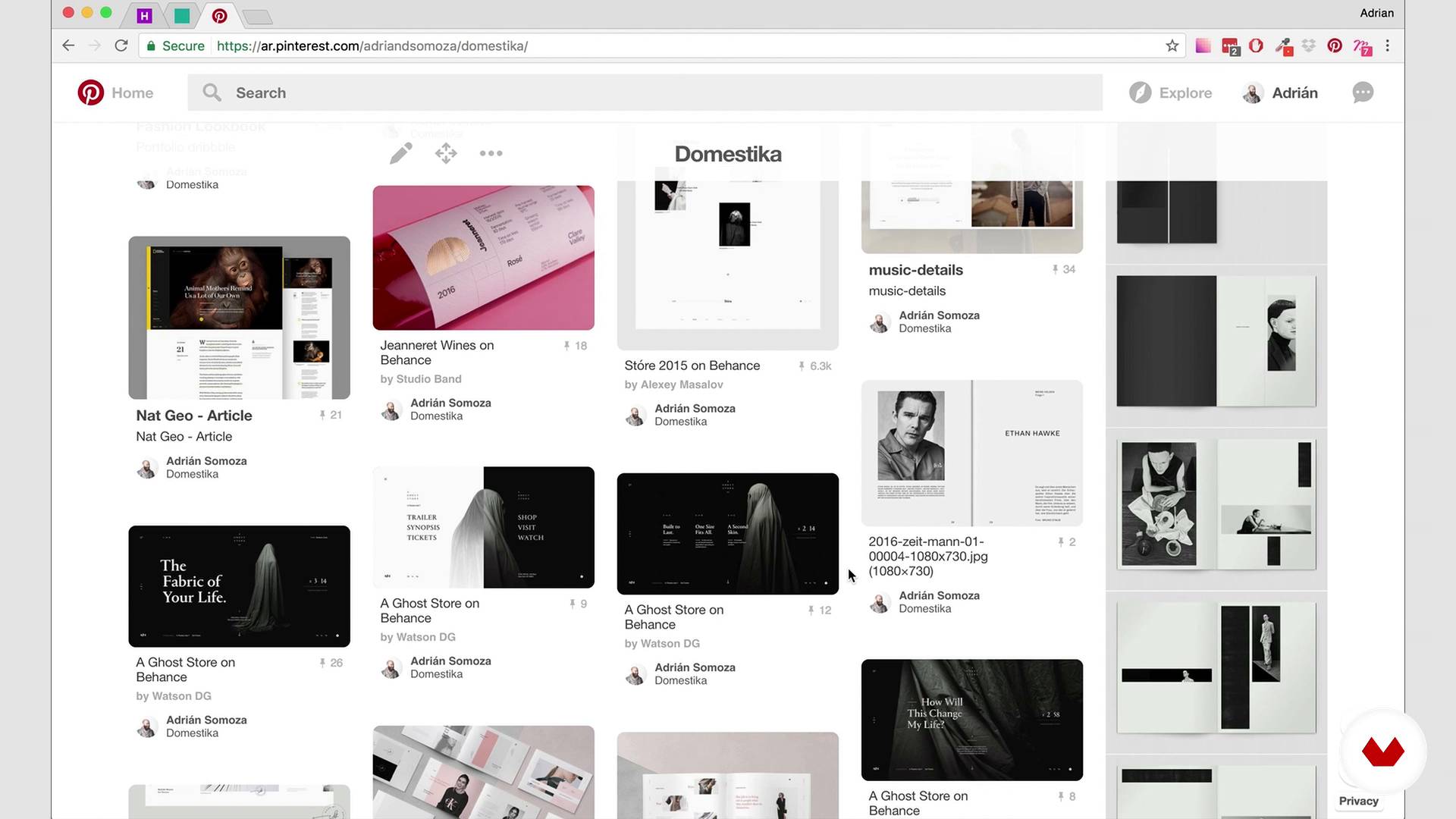1456x819 pixels.
Task: Click the red calendar extension icon
Action: pyautogui.click(x=1230, y=47)
